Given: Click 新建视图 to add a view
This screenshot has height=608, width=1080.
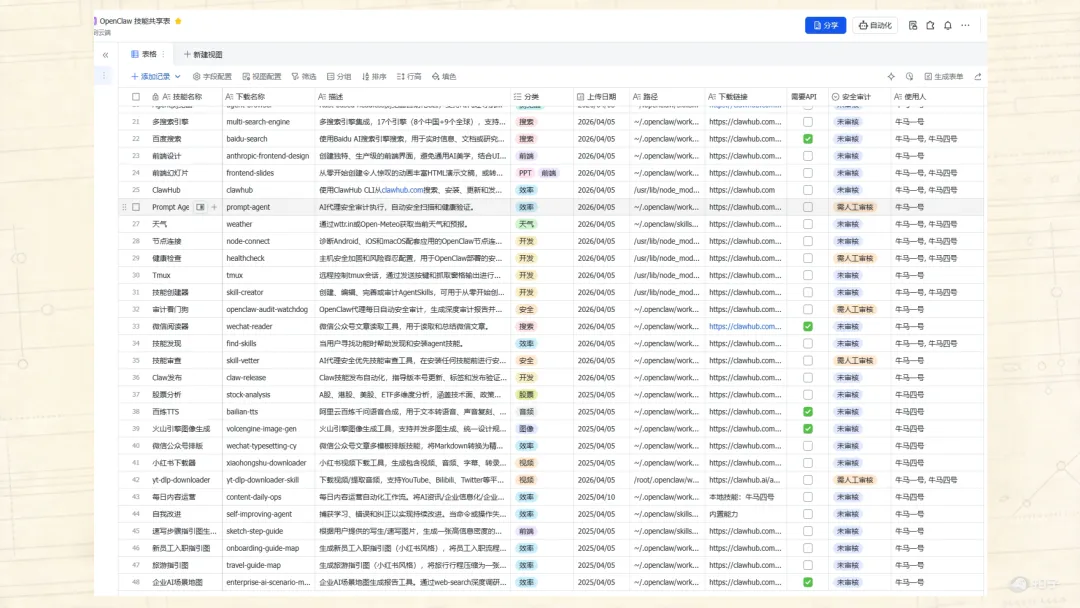Looking at the screenshot, I should tap(203, 54).
